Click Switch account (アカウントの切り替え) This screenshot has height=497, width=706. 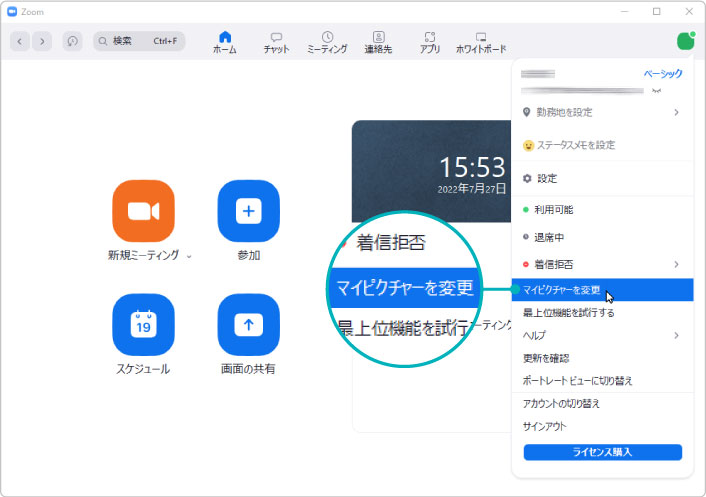pyautogui.click(x=602, y=404)
